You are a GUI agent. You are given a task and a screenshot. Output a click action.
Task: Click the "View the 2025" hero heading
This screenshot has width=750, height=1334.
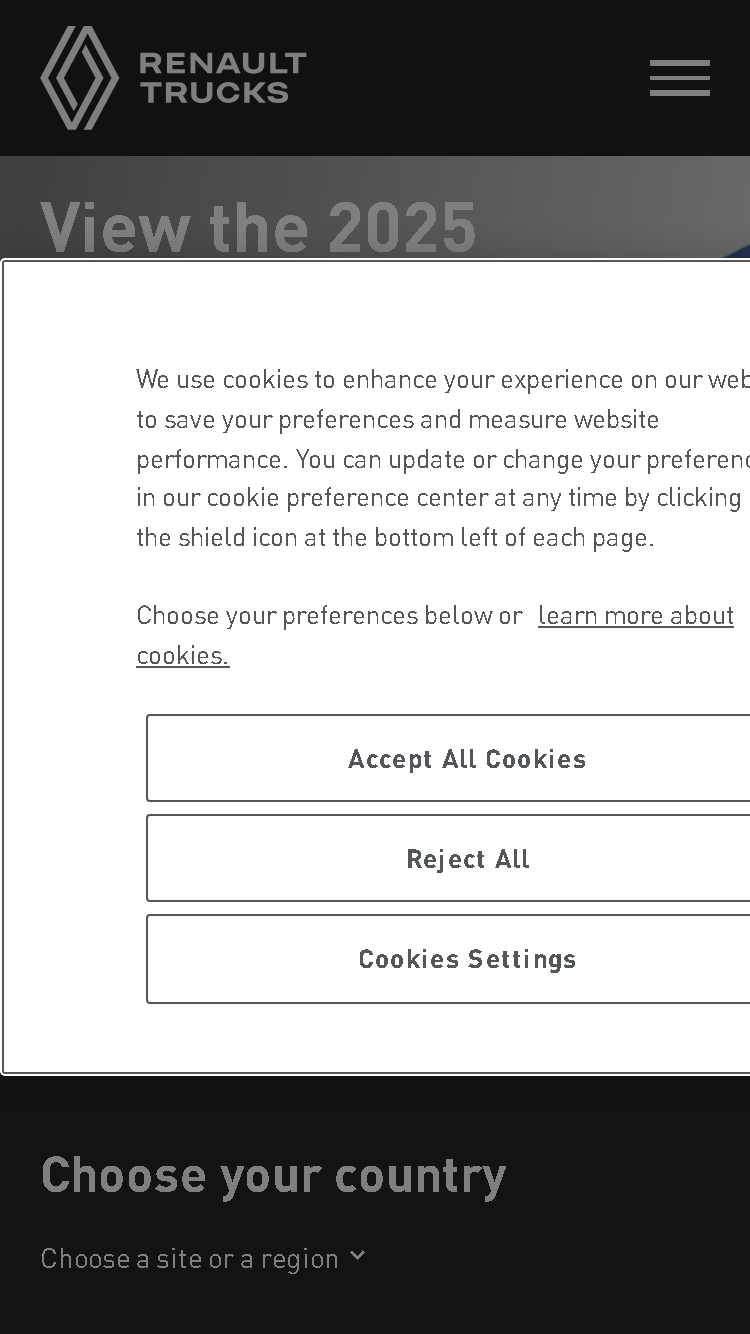(258, 227)
